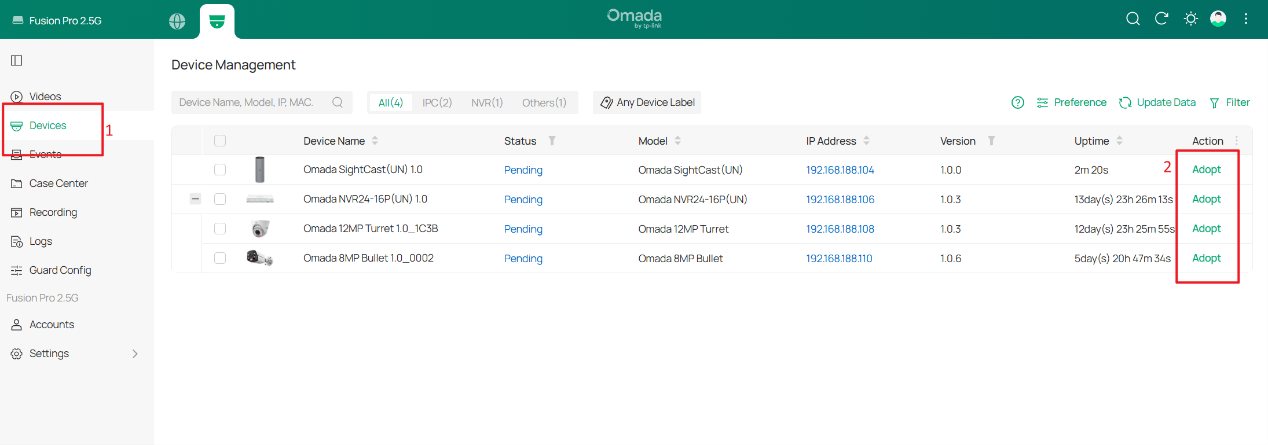Sort table by Uptime
The image size is (1268, 445).
click(x=1119, y=141)
